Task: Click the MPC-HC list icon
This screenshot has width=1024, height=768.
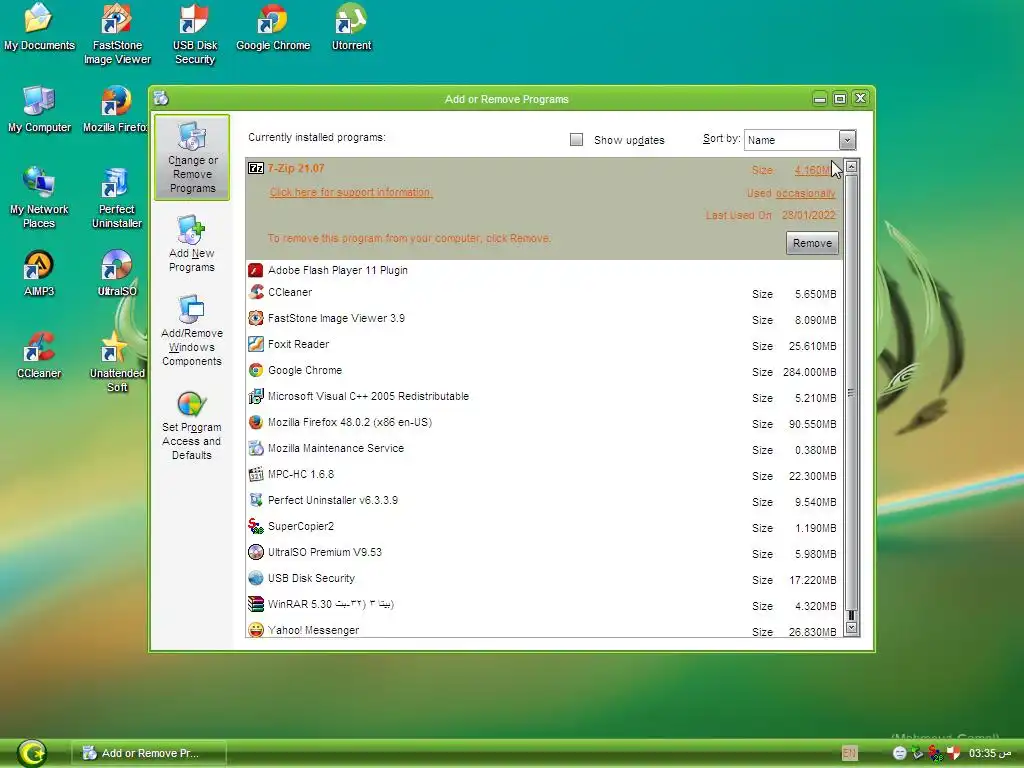Action: pos(256,474)
